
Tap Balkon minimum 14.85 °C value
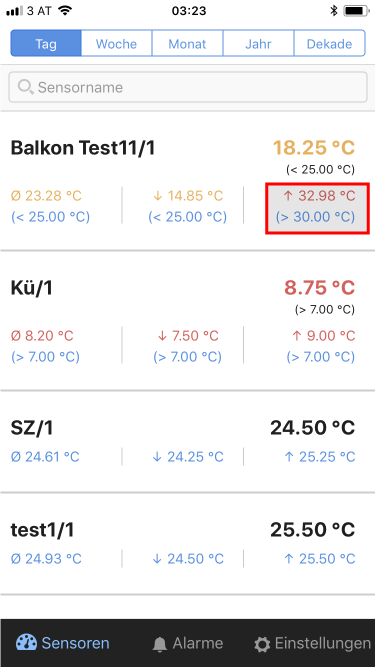[x=188, y=196]
